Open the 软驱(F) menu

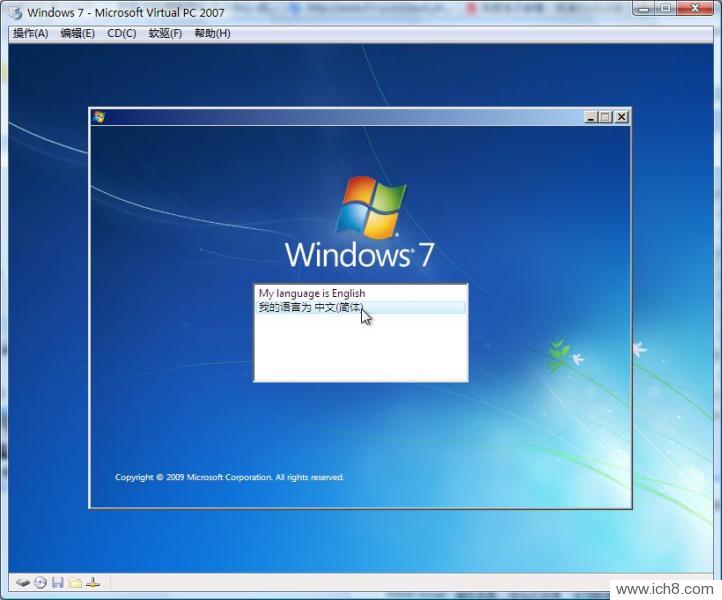point(165,33)
